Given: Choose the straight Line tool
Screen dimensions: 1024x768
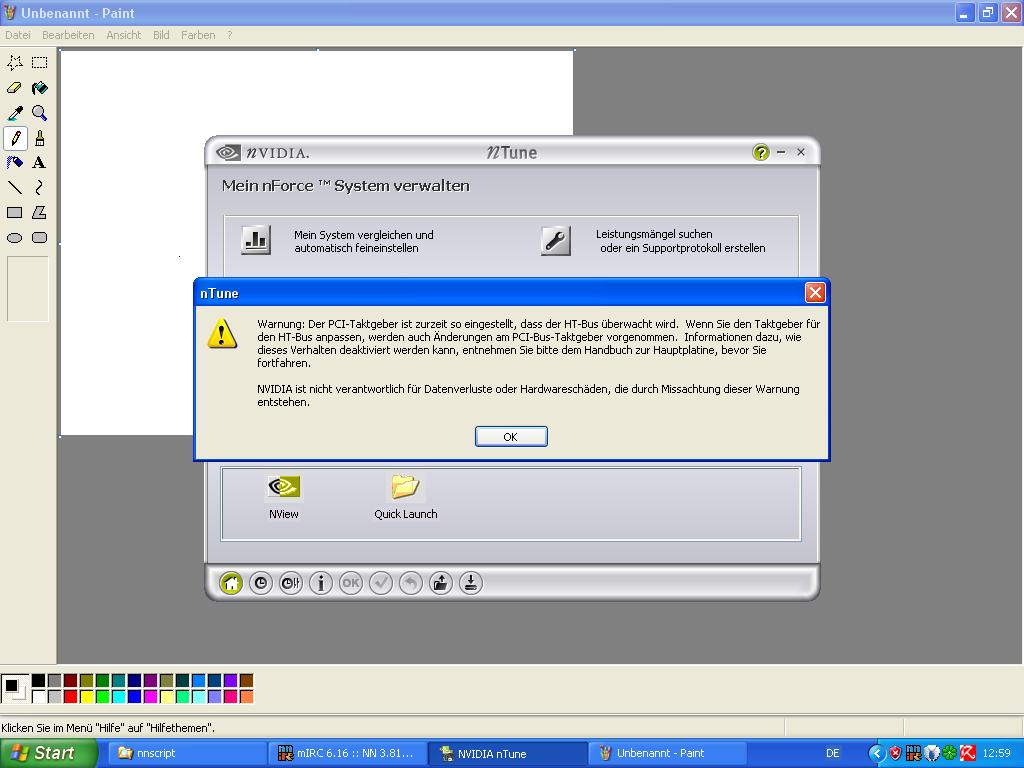Looking at the screenshot, I should click(x=15, y=187).
